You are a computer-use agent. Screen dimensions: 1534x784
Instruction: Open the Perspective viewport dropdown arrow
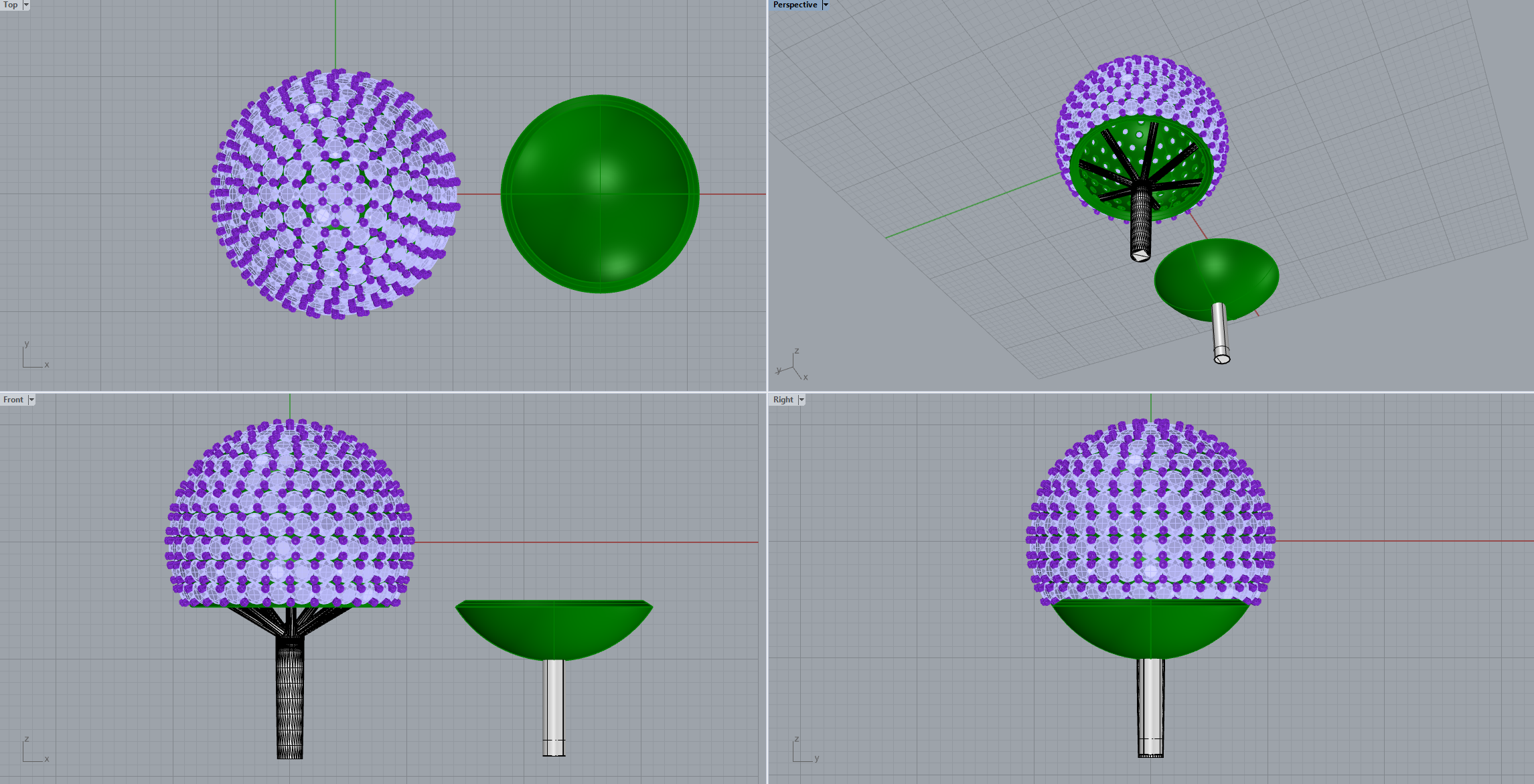tap(826, 5)
